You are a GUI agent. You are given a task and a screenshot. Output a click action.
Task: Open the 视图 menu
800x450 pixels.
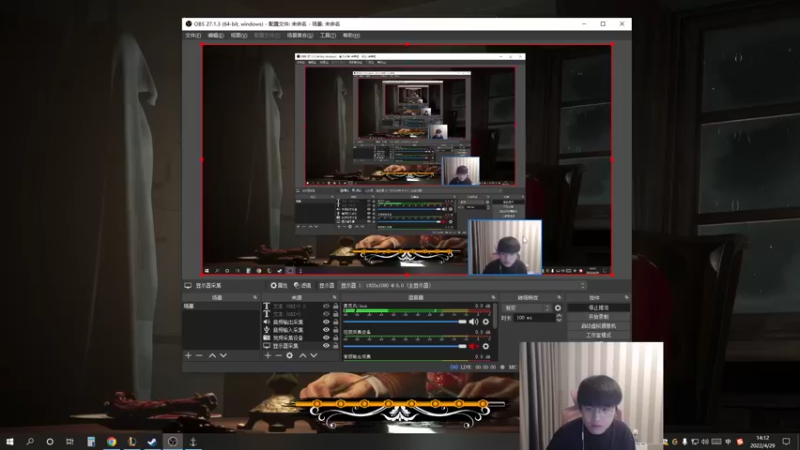point(239,36)
